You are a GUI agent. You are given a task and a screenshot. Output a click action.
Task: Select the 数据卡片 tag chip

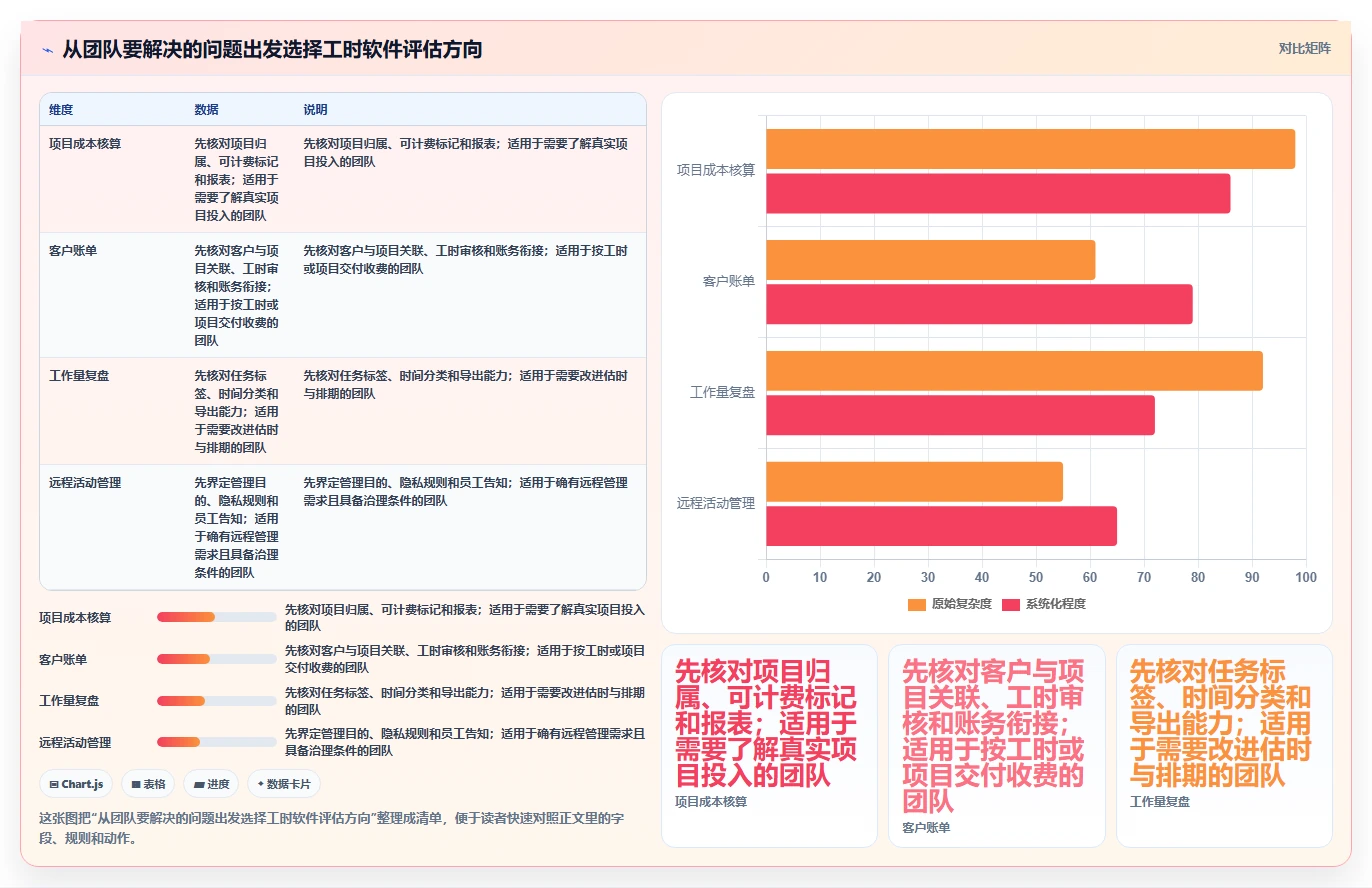tap(284, 784)
